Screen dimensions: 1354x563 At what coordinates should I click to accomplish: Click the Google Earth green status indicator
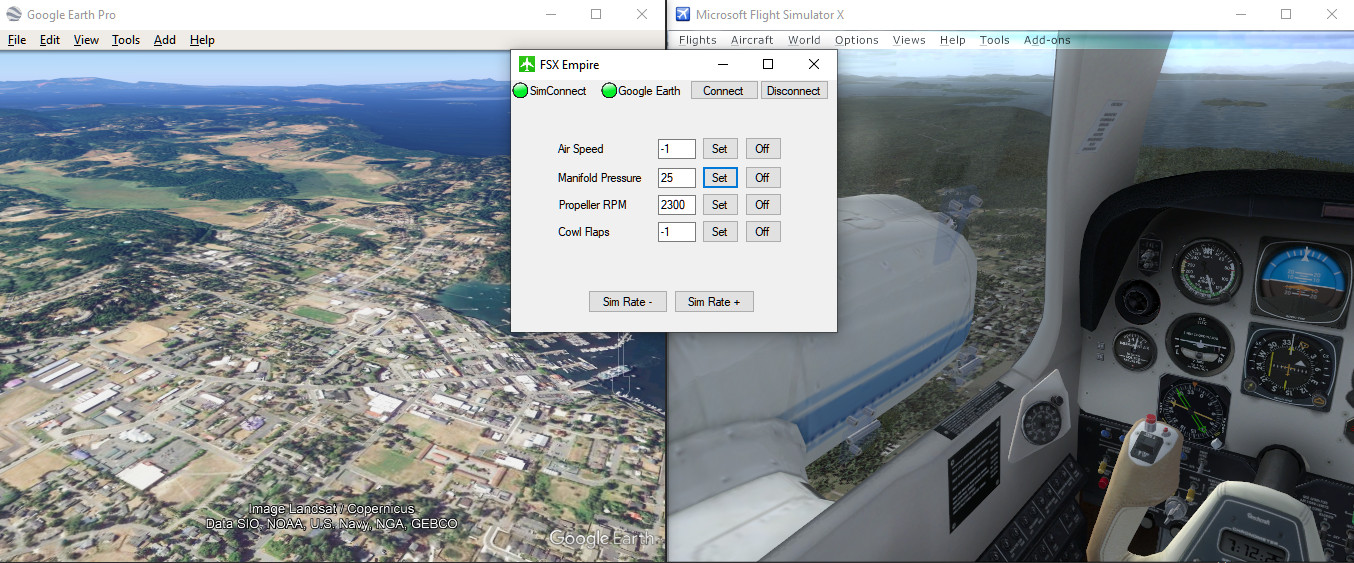(x=609, y=91)
